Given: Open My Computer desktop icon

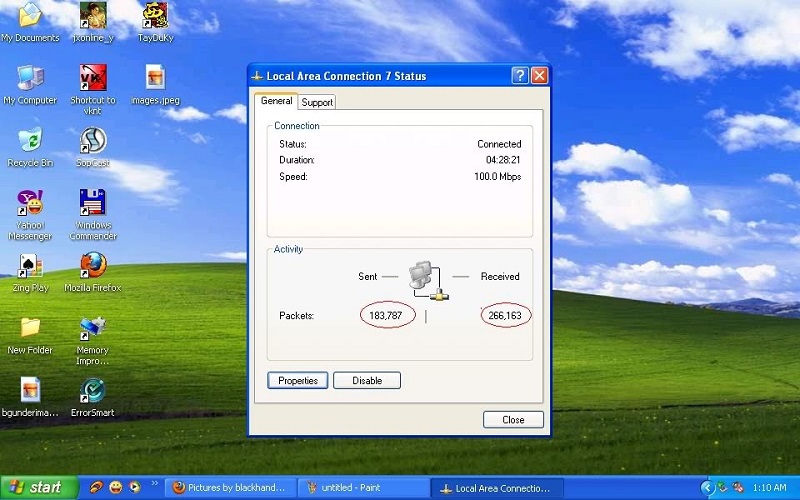Looking at the screenshot, I should coord(30,79).
